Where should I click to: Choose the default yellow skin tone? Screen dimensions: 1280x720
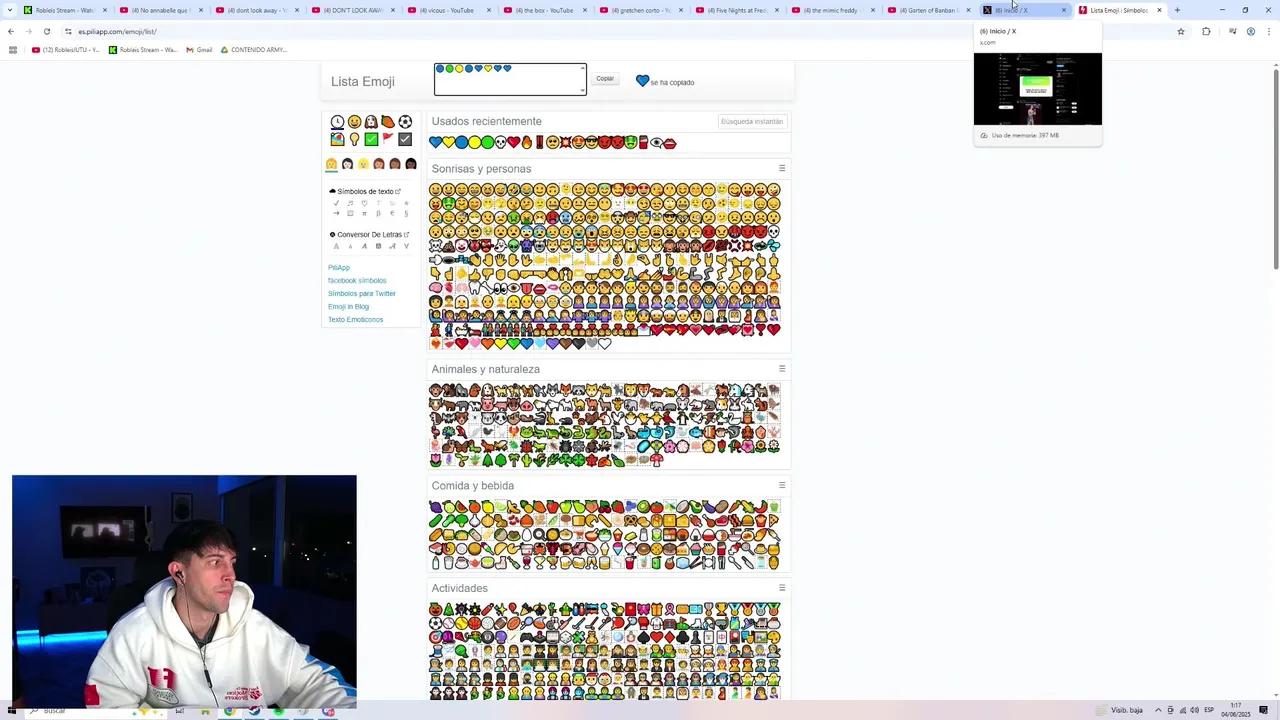point(332,164)
